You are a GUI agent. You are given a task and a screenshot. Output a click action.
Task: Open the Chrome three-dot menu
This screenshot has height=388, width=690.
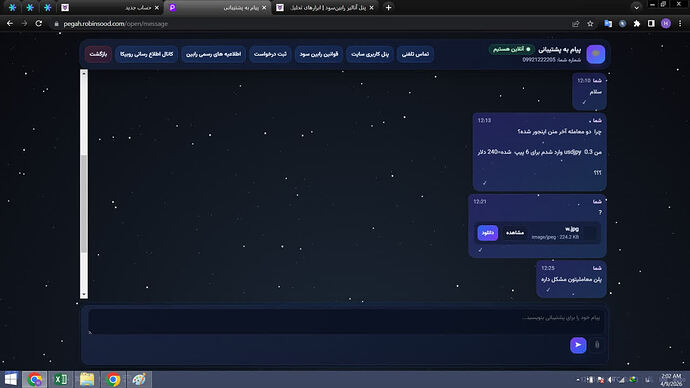tap(680, 24)
